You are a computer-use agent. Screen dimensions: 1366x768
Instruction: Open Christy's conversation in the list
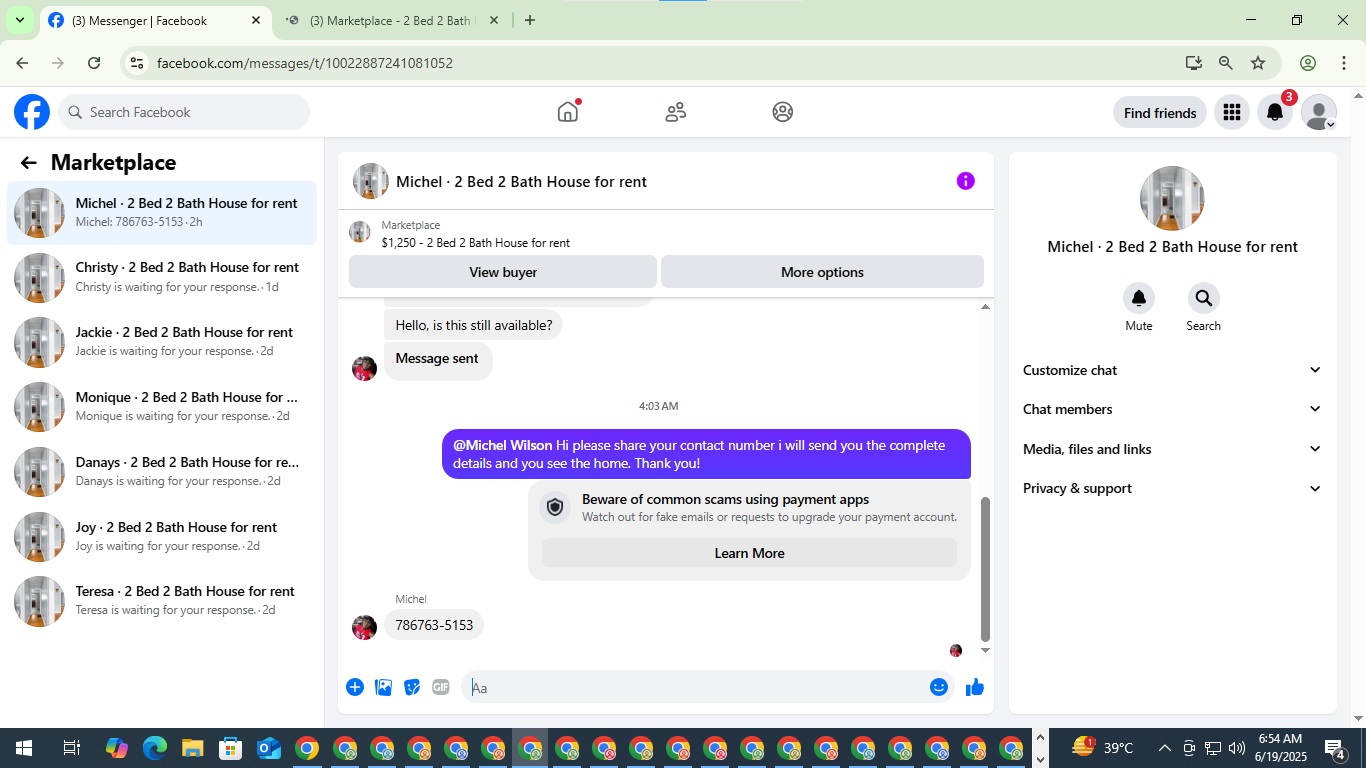click(x=162, y=277)
